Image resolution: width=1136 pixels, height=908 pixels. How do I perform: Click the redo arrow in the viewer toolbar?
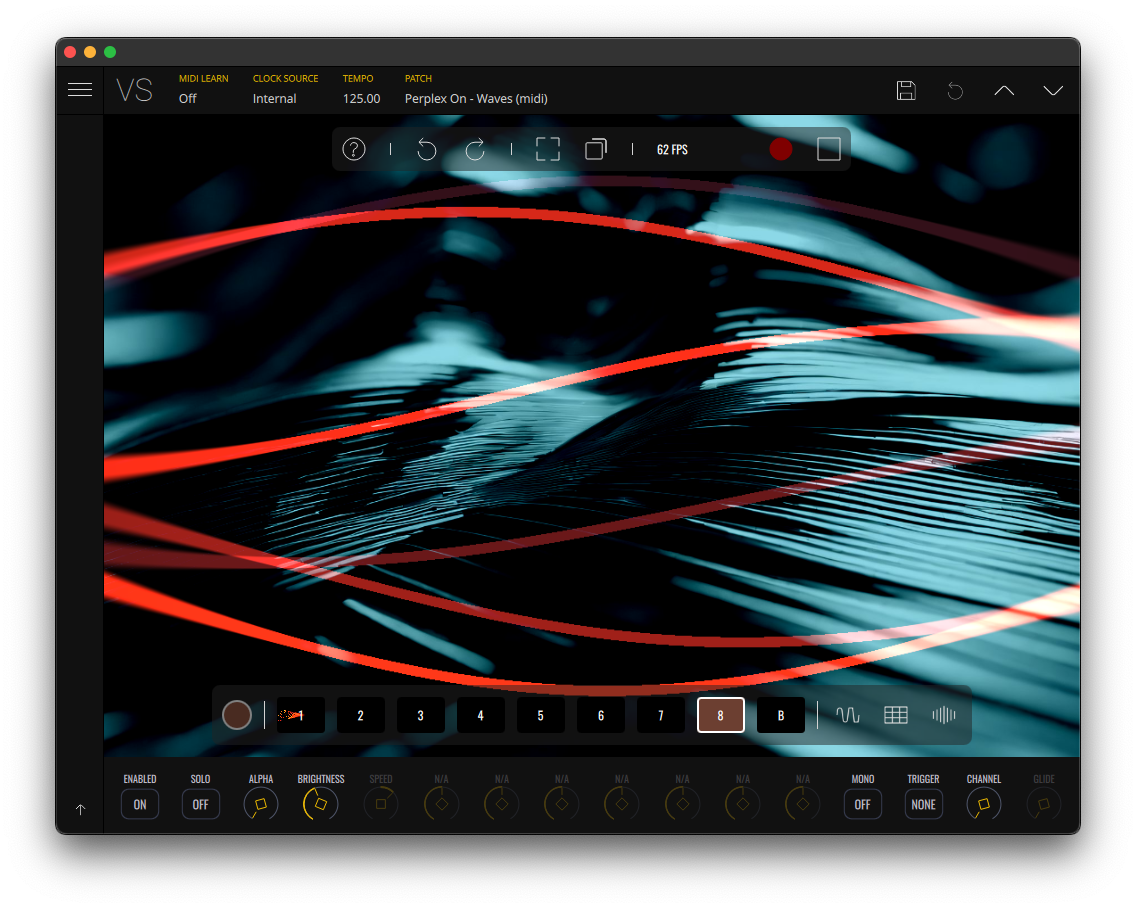pyautogui.click(x=475, y=149)
